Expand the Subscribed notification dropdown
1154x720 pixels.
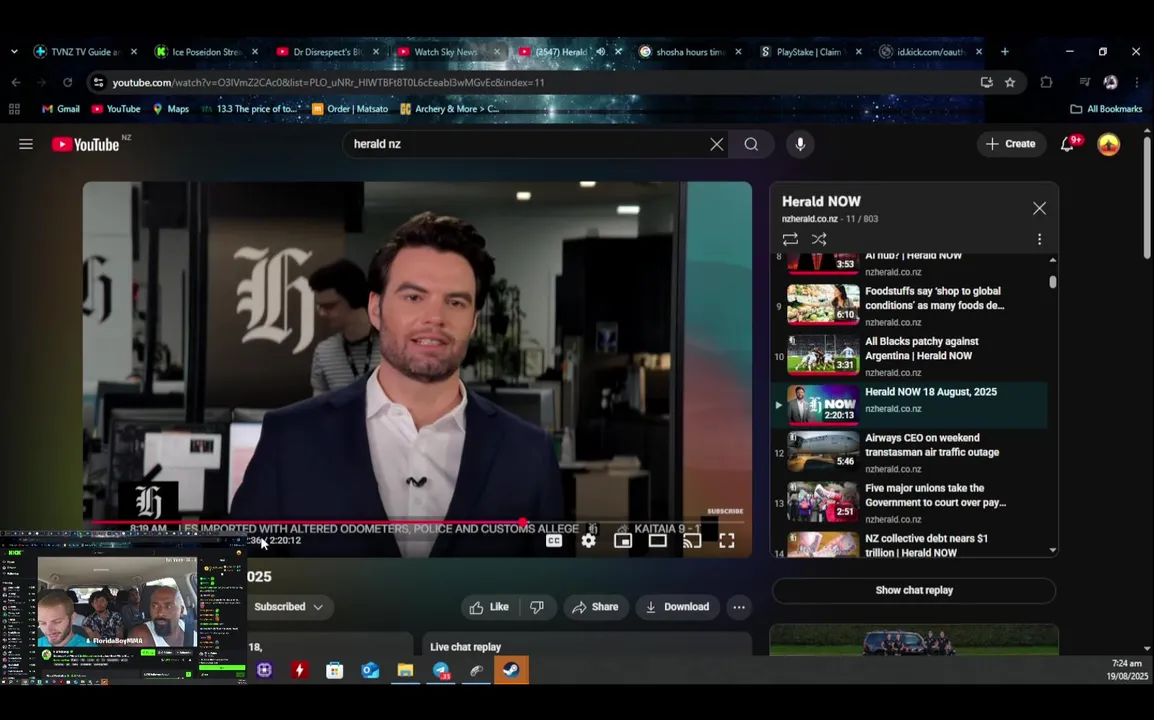click(x=288, y=607)
